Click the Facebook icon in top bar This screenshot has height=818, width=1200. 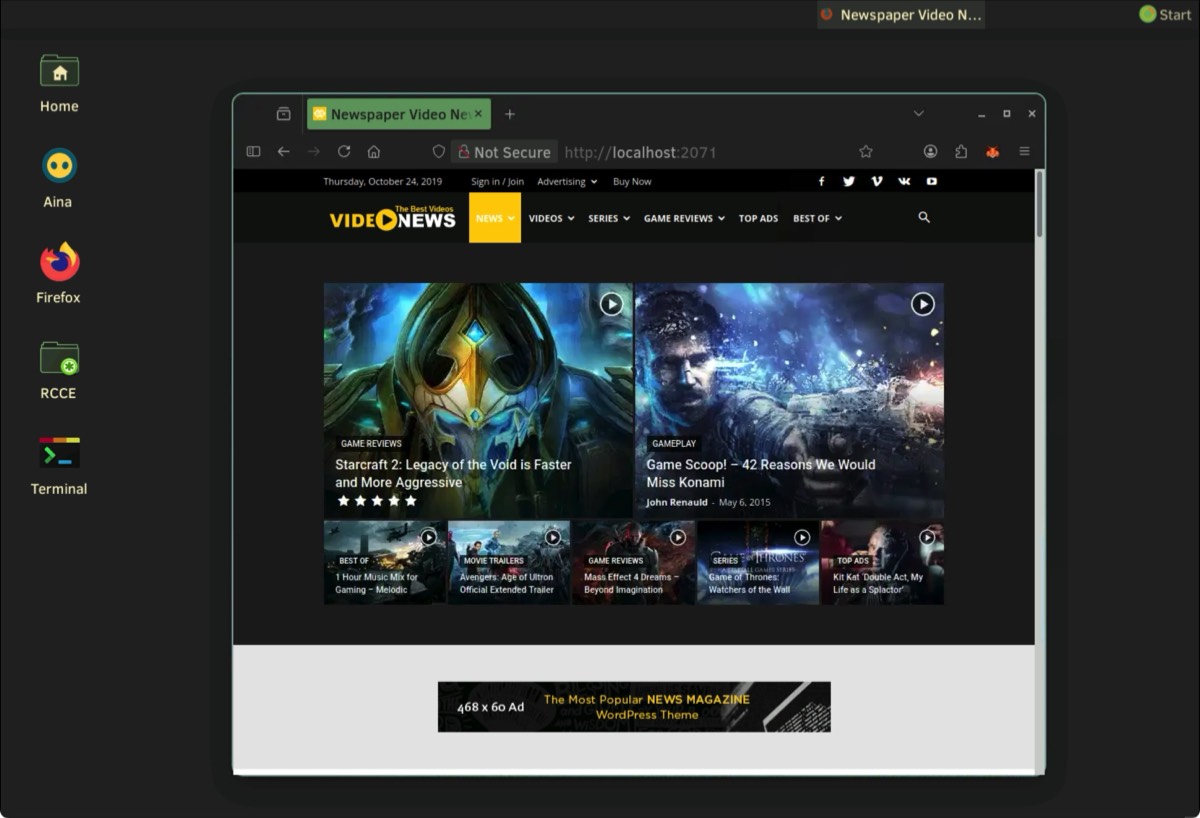pyautogui.click(x=821, y=182)
